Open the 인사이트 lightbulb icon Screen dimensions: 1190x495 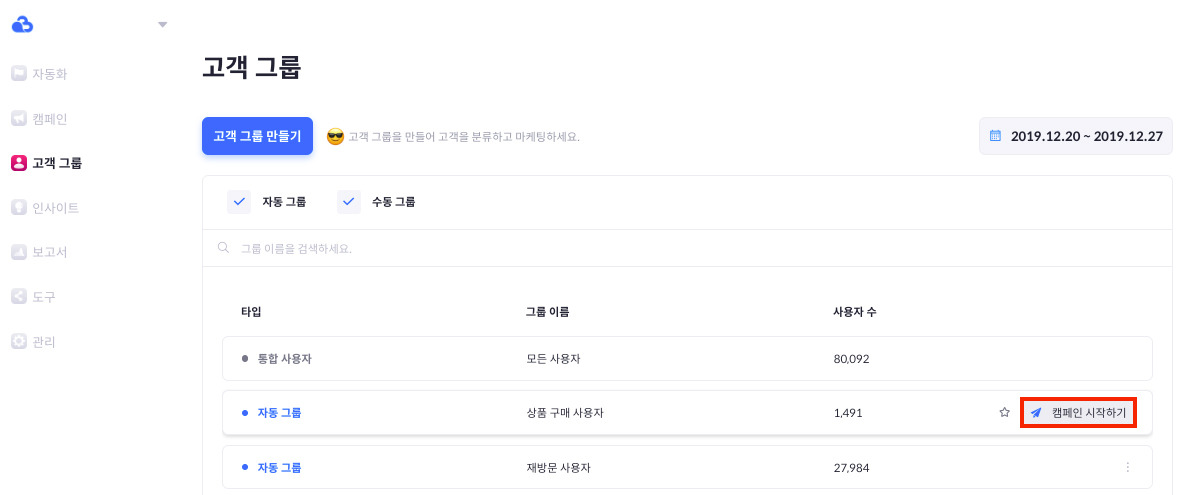click(x=19, y=207)
